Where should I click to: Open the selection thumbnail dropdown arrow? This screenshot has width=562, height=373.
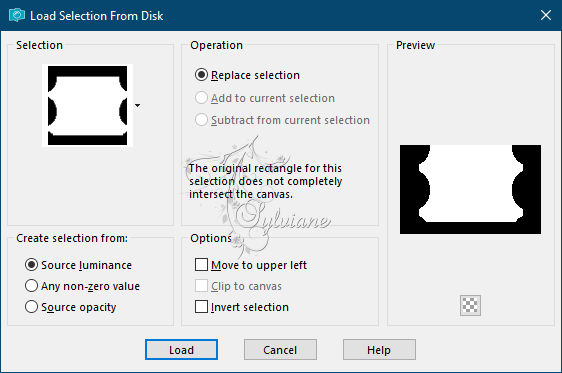pyautogui.click(x=138, y=105)
